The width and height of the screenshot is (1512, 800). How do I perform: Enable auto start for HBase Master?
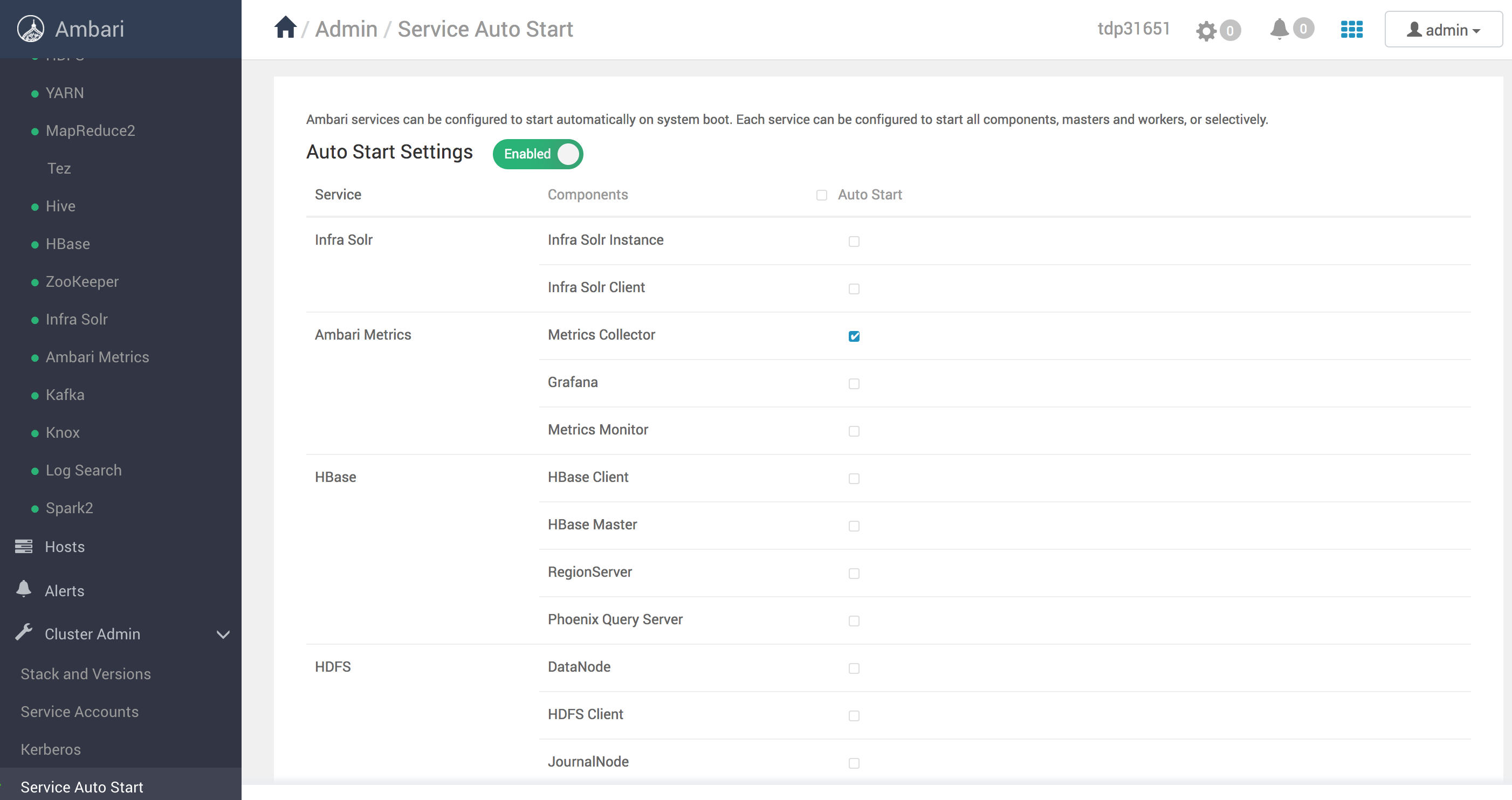coord(854,527)
